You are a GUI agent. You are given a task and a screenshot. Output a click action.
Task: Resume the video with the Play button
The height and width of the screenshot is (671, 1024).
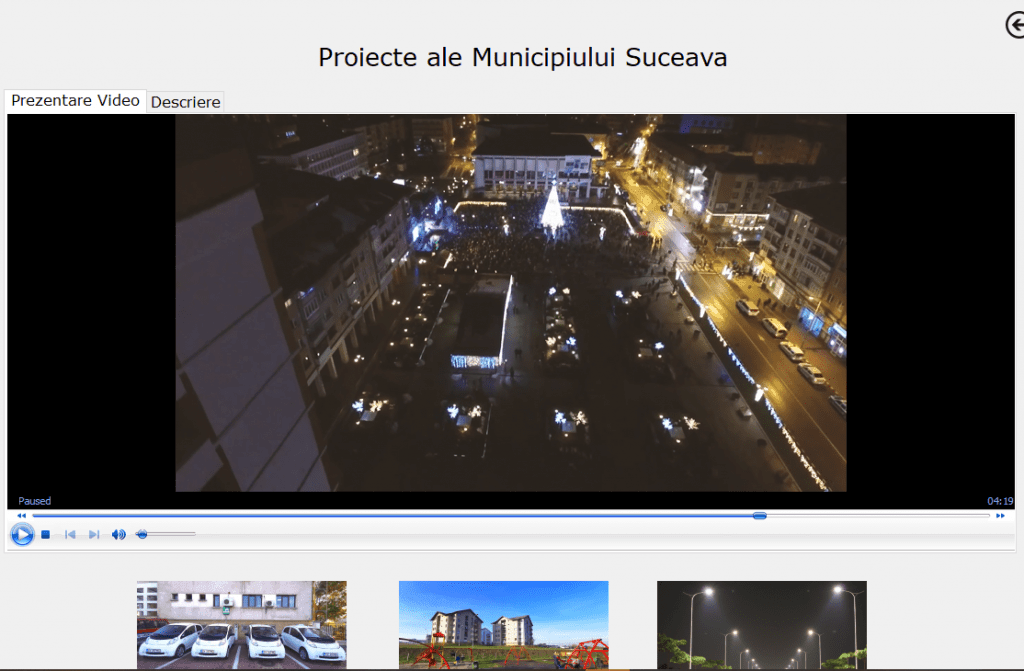click(x=22, y=534)
